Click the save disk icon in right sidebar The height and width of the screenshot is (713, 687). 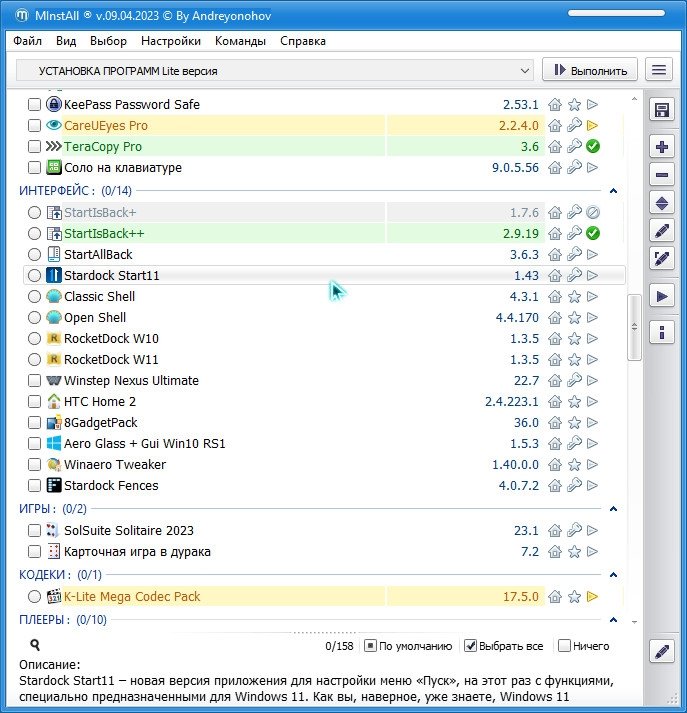click(662, 110)
